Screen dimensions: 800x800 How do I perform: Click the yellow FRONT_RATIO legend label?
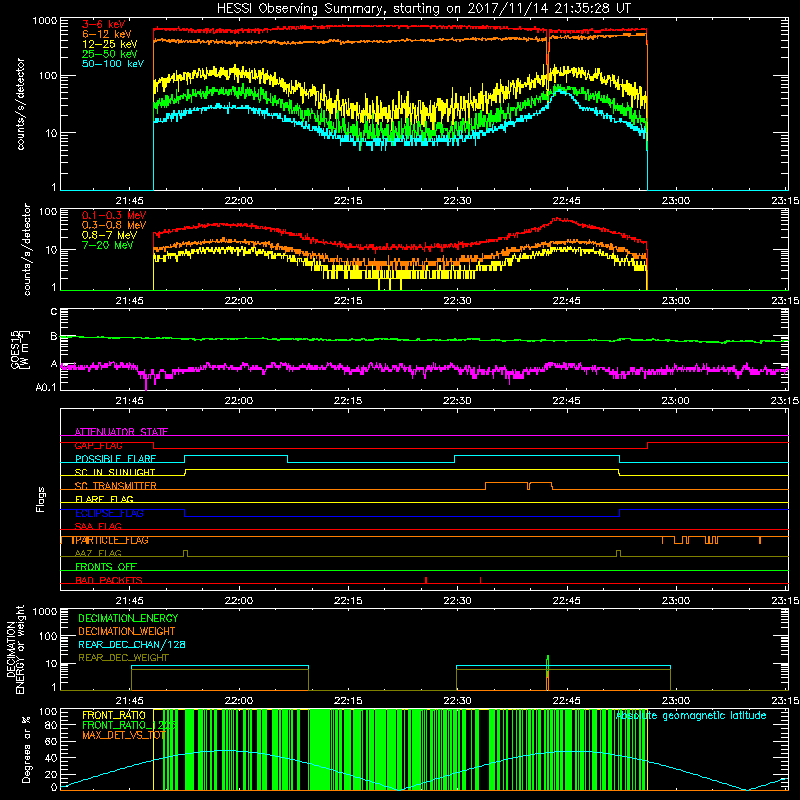pos(114,715)
